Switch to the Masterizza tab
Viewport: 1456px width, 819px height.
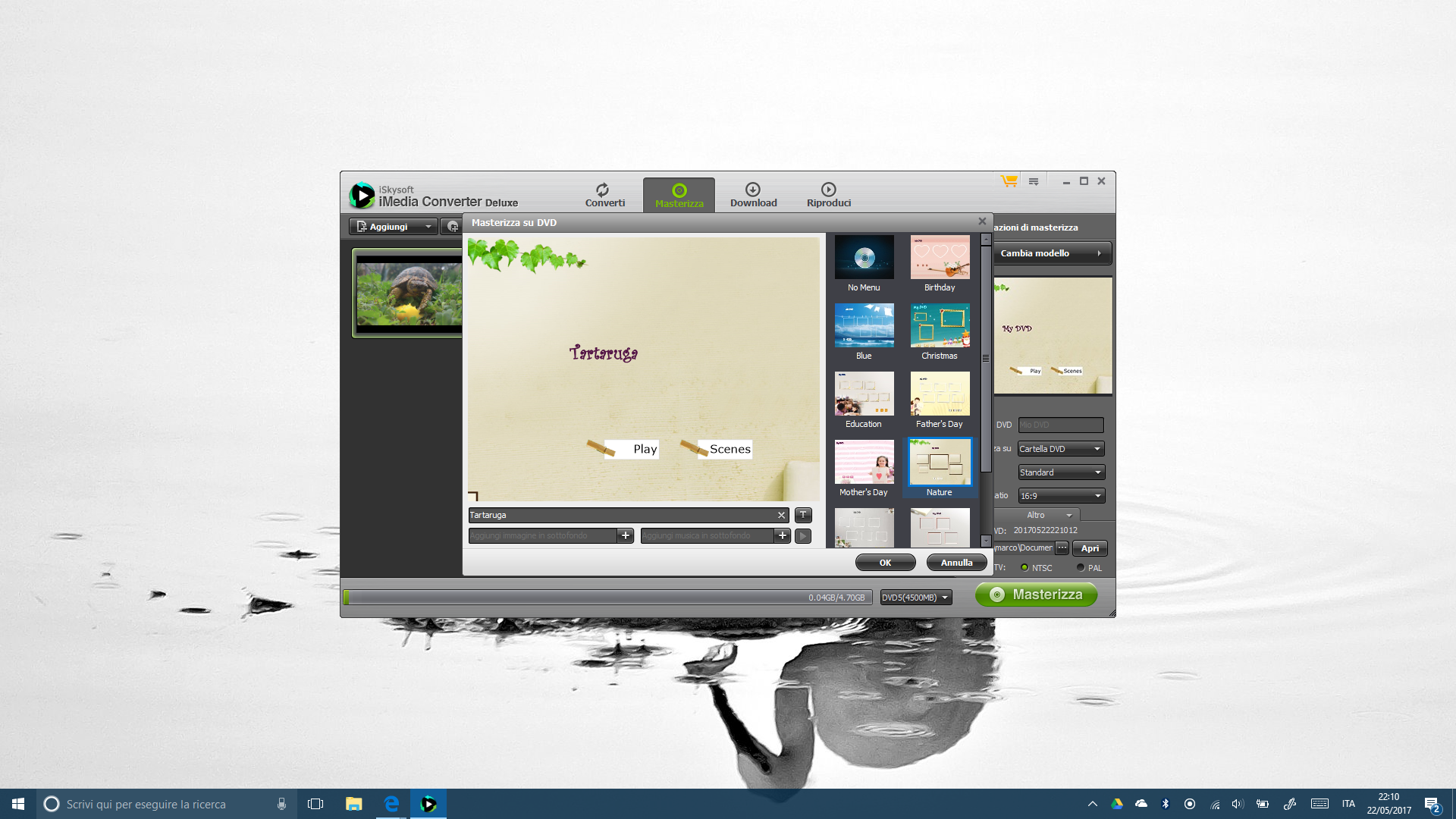click(x=679, y=195)
